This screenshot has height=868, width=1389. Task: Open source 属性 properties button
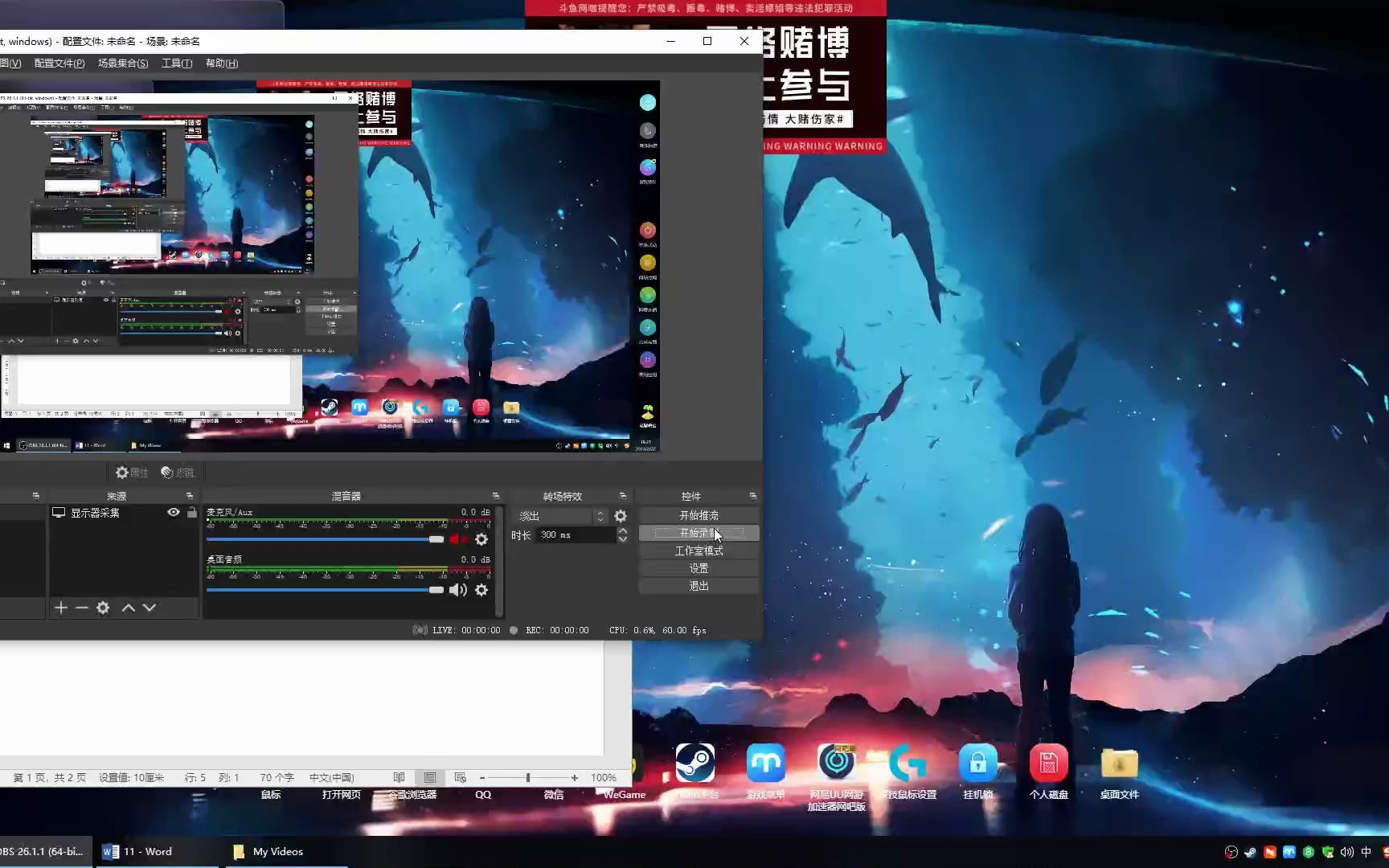click(132, 473)
